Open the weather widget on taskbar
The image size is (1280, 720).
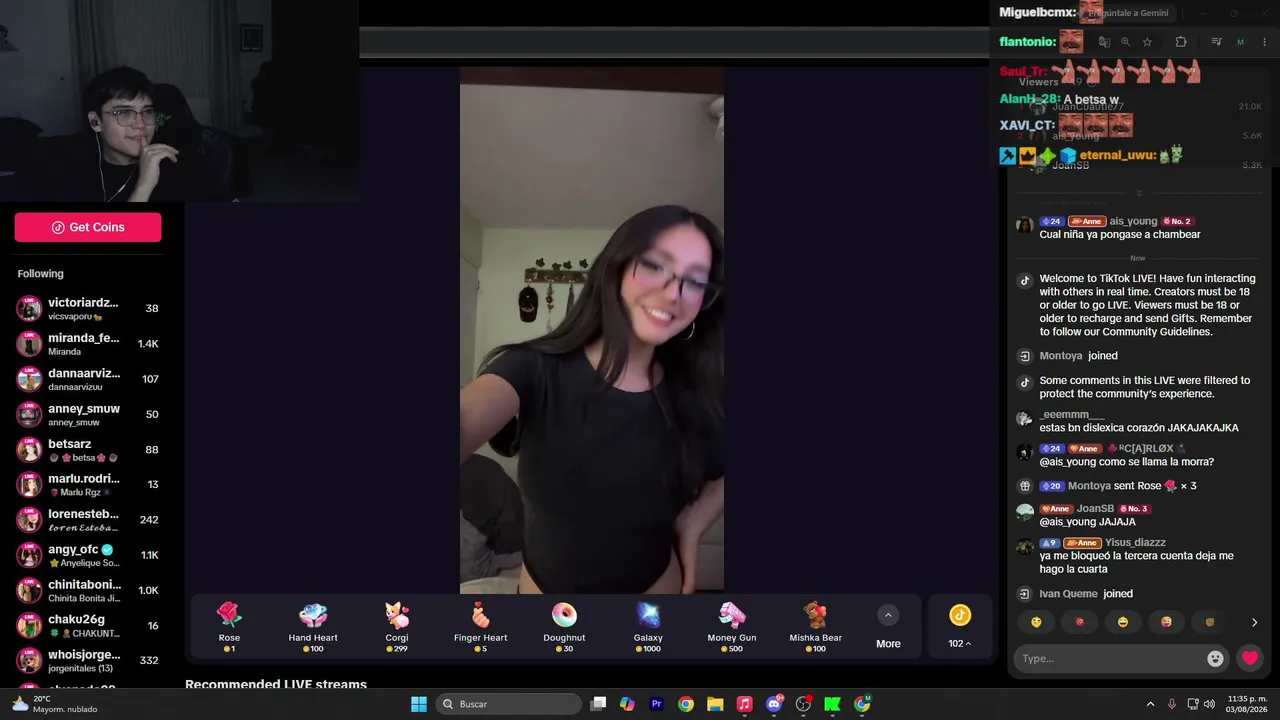pyautogui.click(x=56, y=704)
